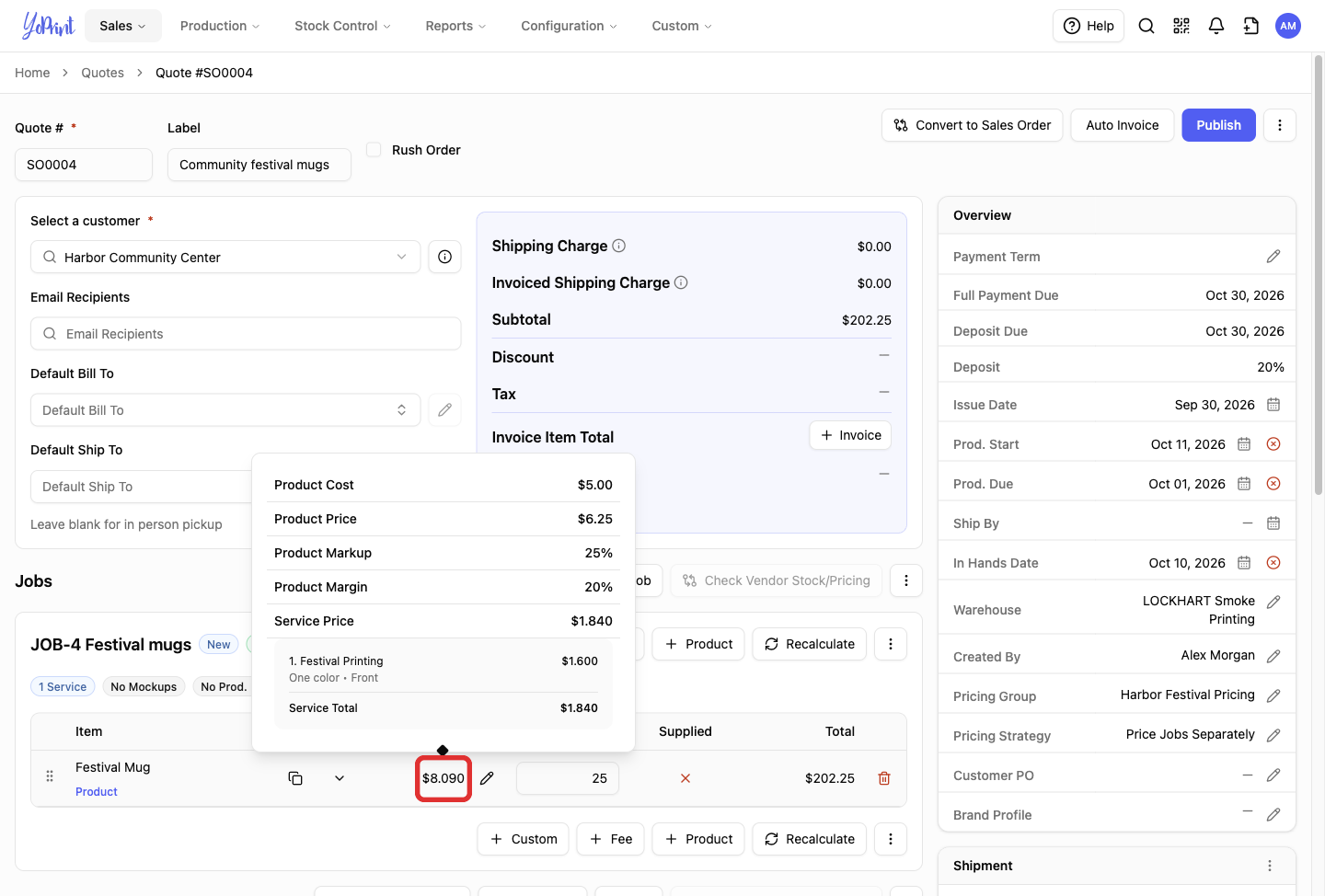Toggle the Supplied X for Festival Mug

pyautogui.click(x=686, y=778)
